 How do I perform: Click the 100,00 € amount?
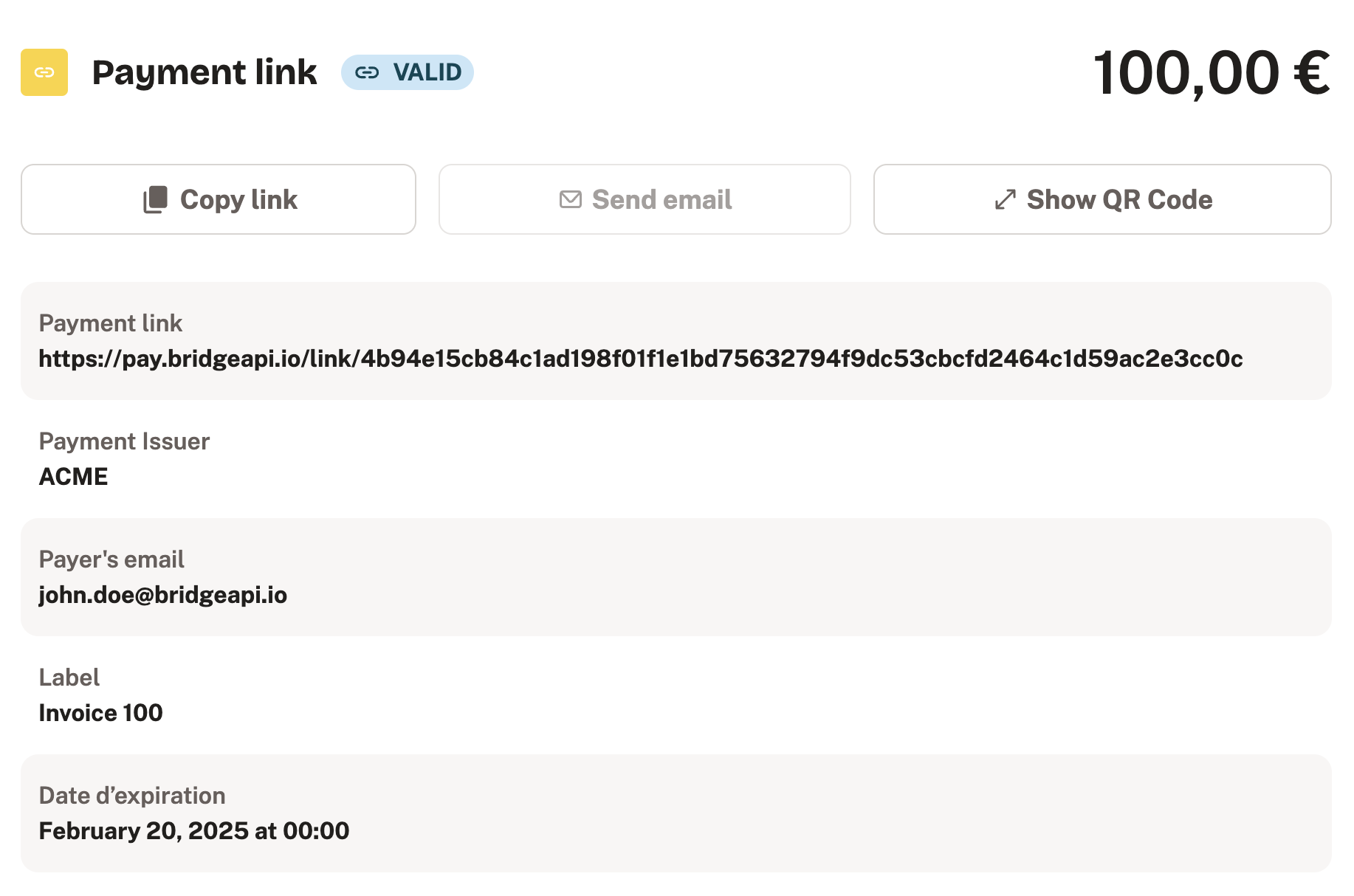click(x=1212, y=73)
